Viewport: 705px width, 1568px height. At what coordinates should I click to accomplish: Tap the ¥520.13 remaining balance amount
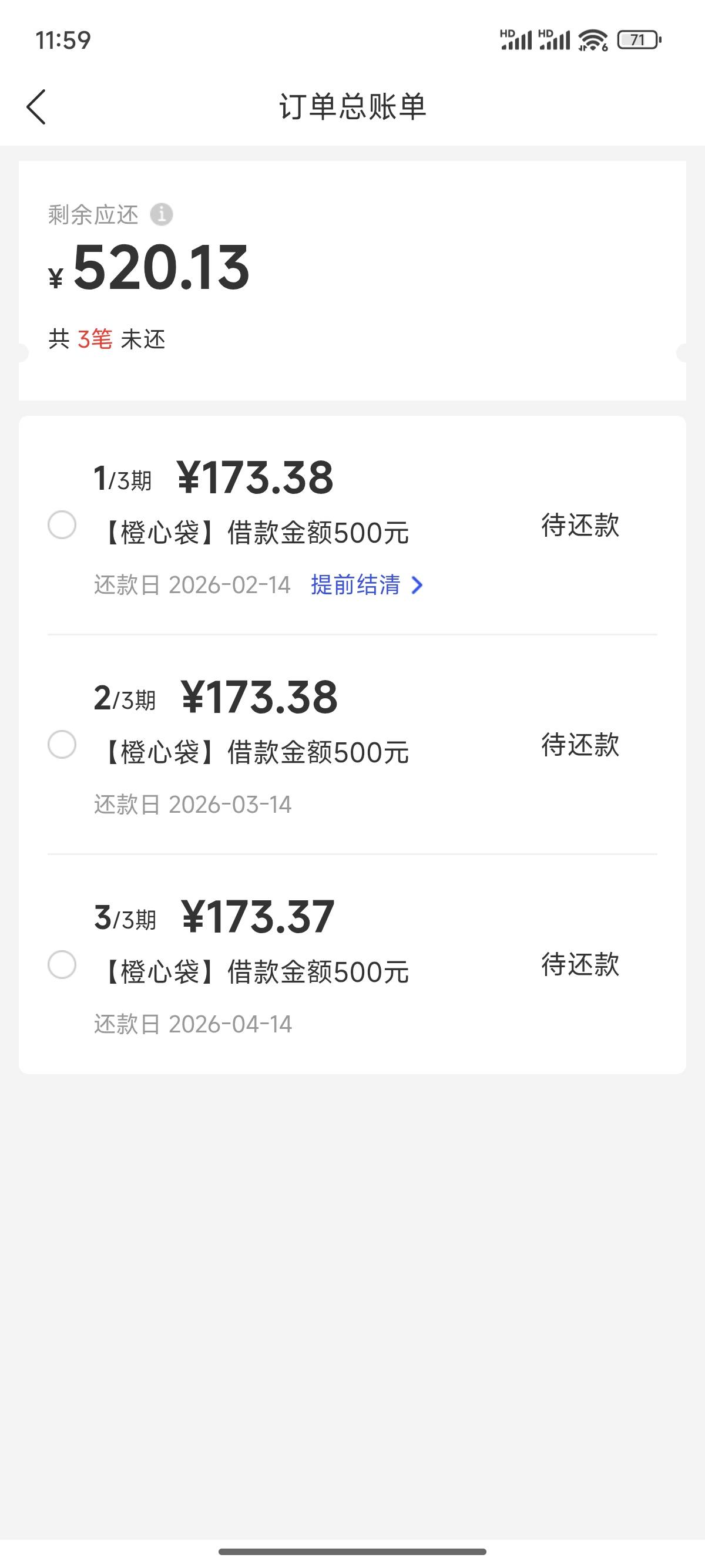pos(161,268)
